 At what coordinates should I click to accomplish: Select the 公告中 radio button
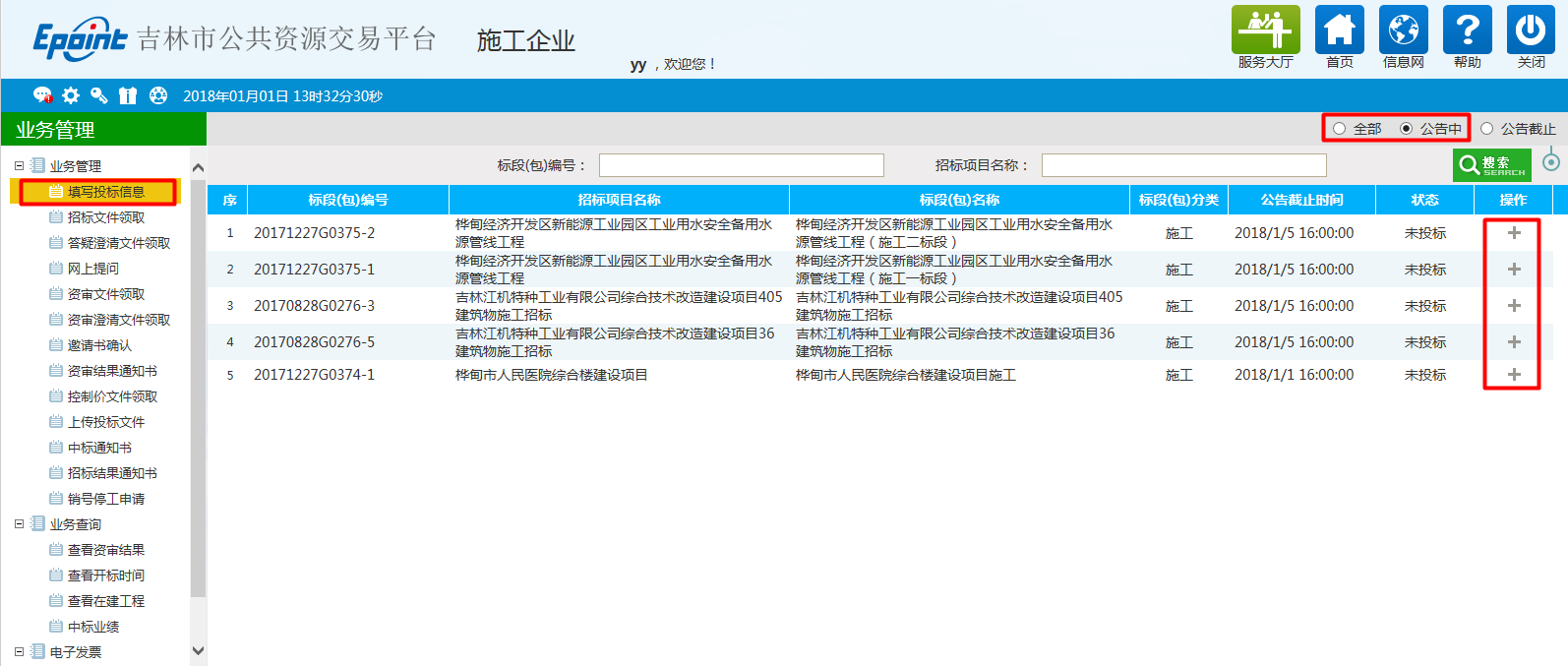[x=1406, y=129]
